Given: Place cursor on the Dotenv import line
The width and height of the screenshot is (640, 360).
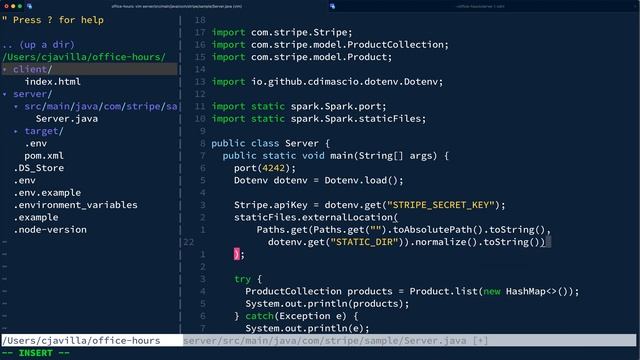Looking at the screenshot, I should point(327,82).
